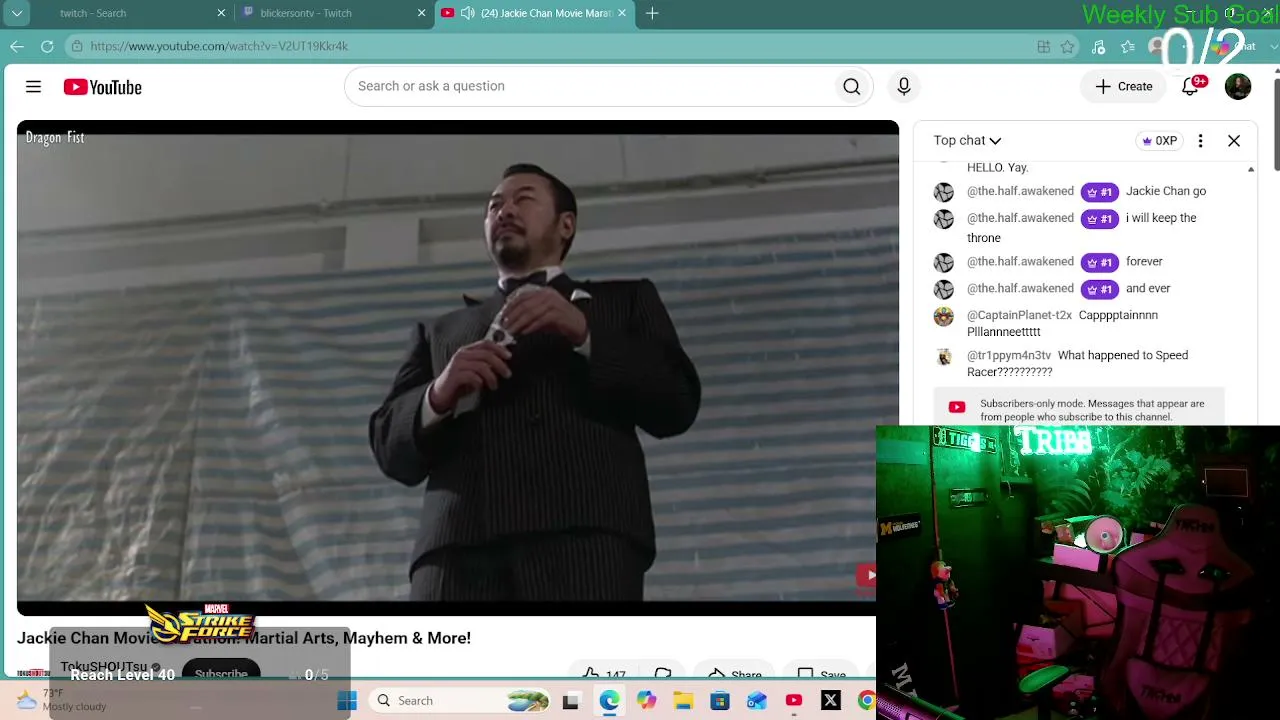Click the Jackie Chan movie video player
This screenshot has height=720, width=1280.
coord(458,368)
